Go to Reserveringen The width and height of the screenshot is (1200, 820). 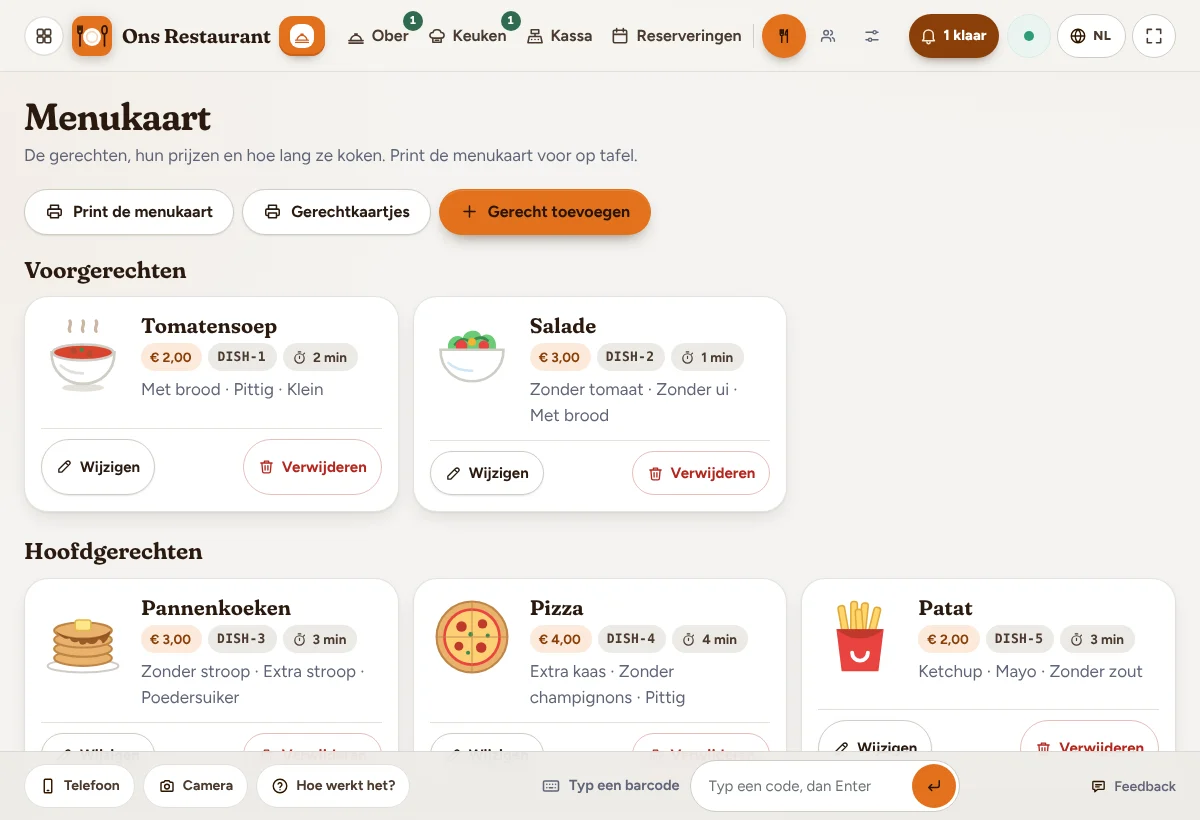pos(677,36)
